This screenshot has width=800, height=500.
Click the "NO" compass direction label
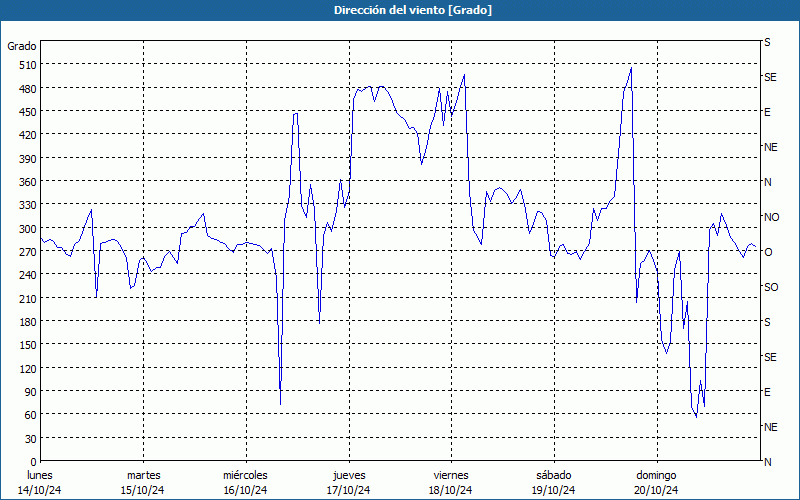tap(771, 217)
